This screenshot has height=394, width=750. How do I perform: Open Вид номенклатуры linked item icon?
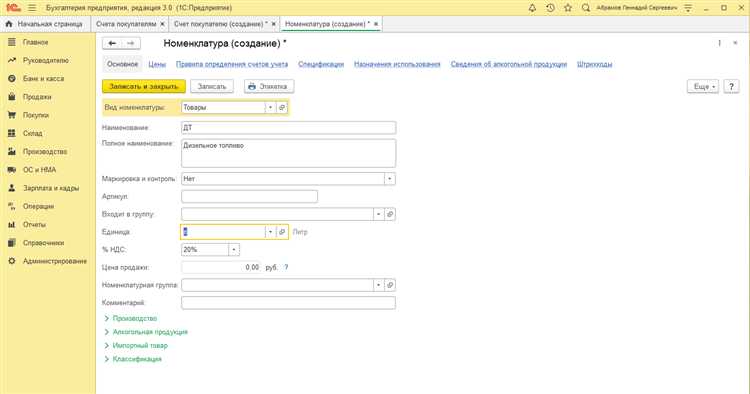tap(282, 108)
